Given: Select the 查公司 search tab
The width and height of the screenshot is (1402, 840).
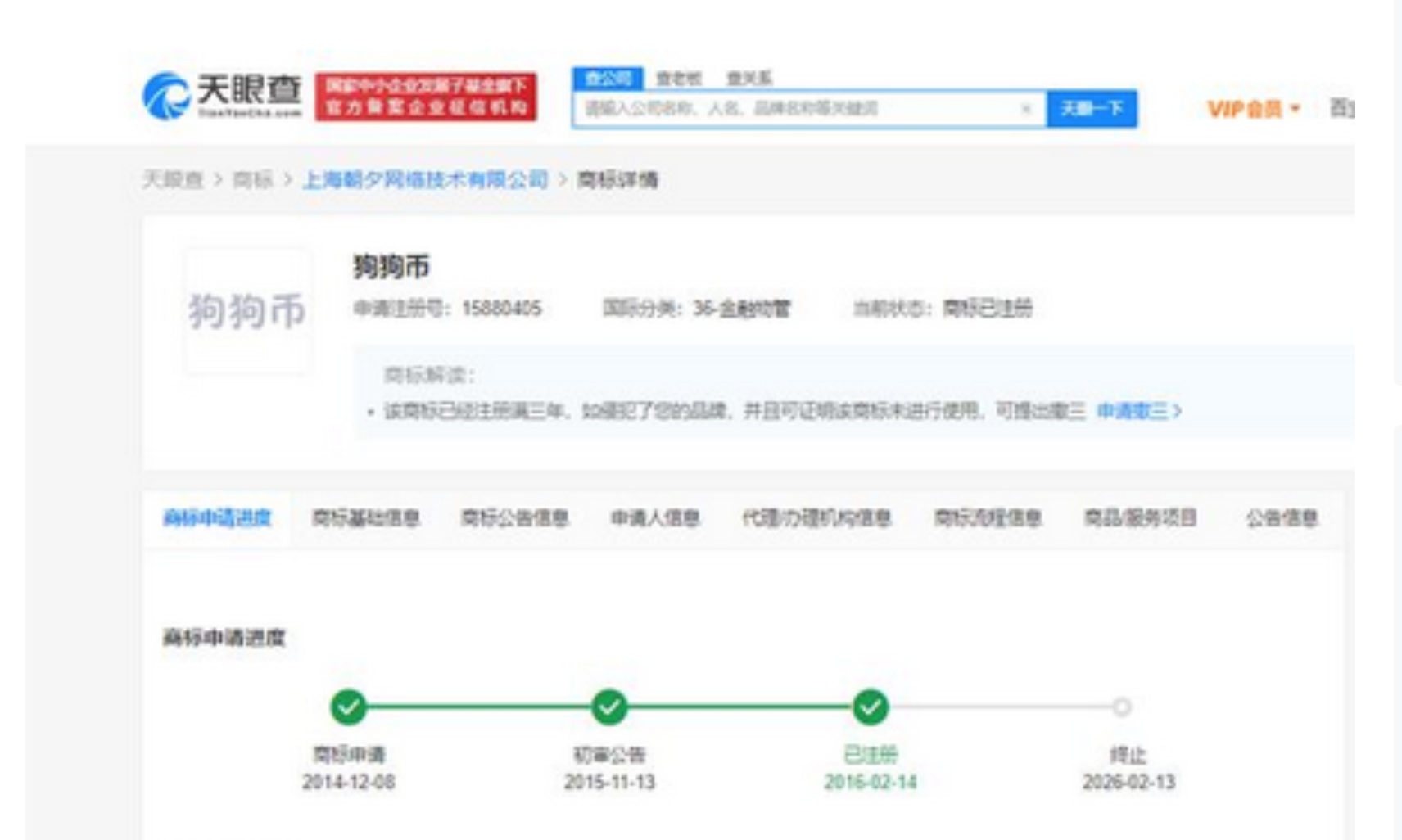Looking at the screenshot, I should click(x=608, y=78).
